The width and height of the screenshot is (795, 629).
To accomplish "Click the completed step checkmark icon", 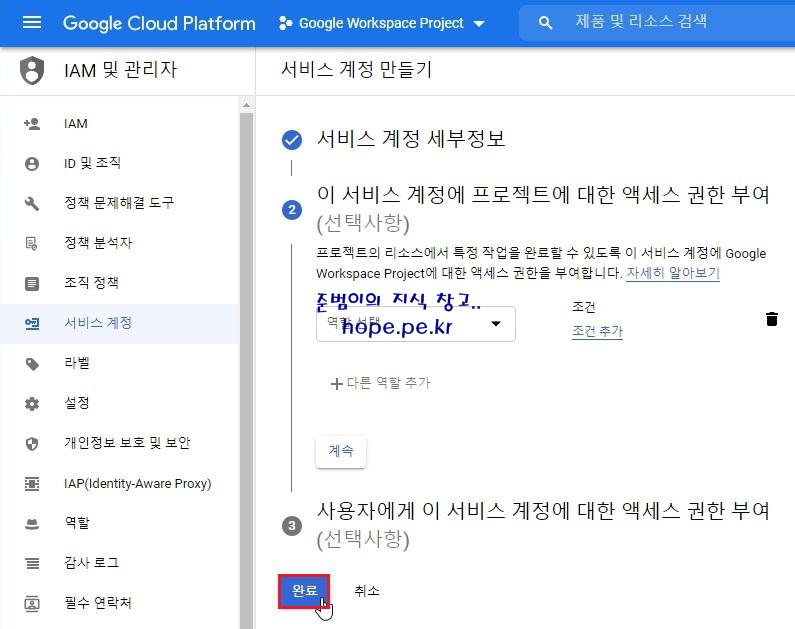I will pos(292,140).
